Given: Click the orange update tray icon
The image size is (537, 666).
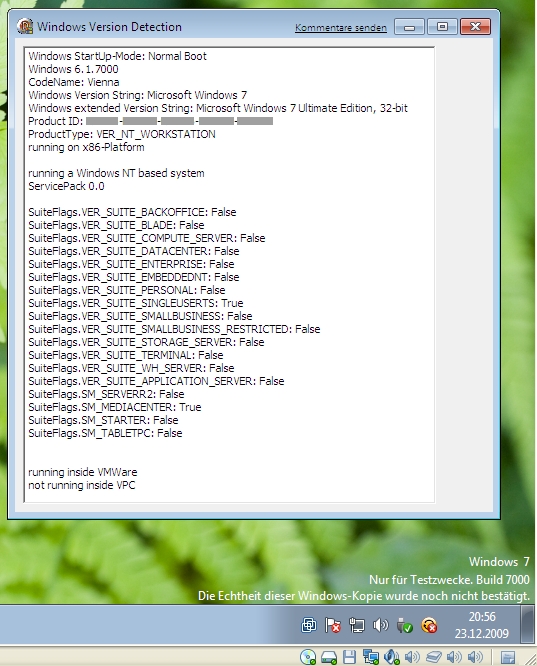Looking at the screenshot, I should pyautogui.click(x=429, y=625).
